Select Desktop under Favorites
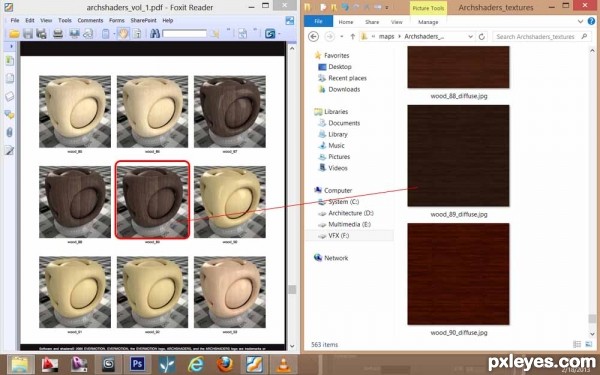 point(340,67)
